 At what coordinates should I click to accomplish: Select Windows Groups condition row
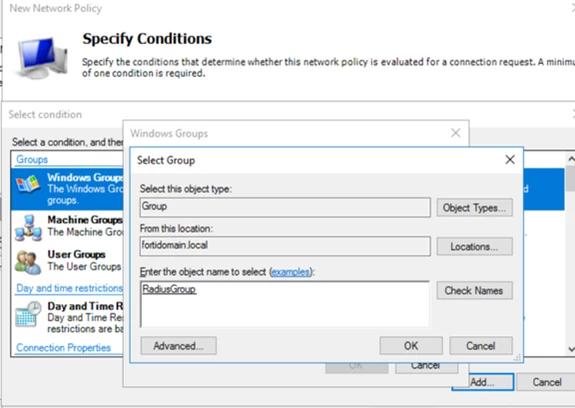[67, 189]
